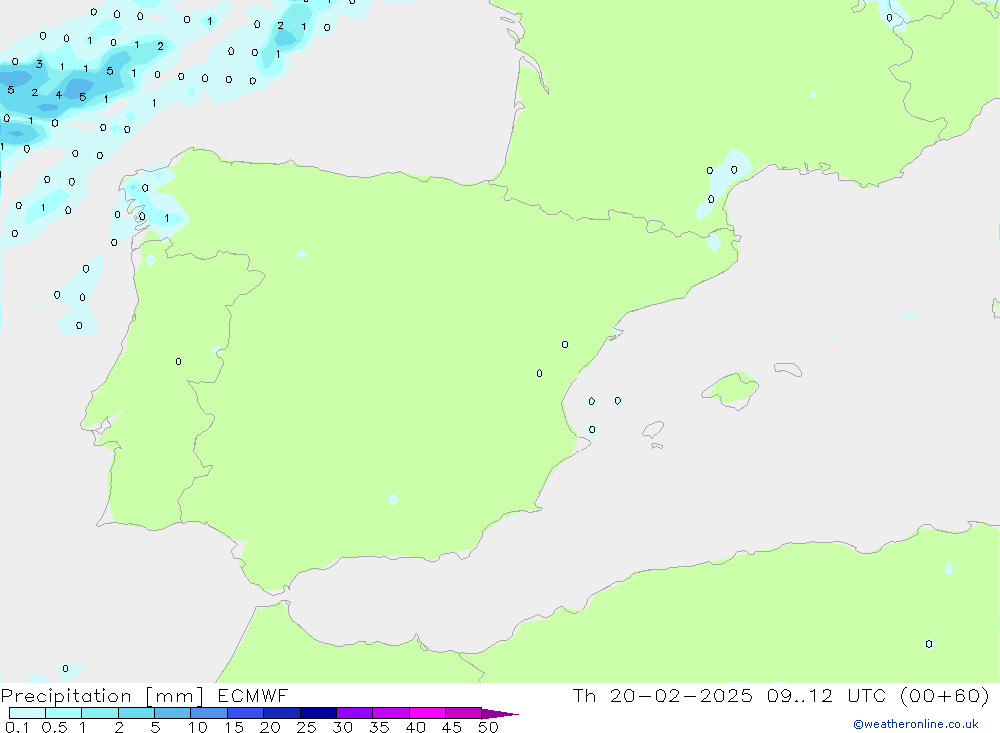1000x733 pixels.
Task: Click the '(00+60)' forecast offset text
Action: (945, 695)
